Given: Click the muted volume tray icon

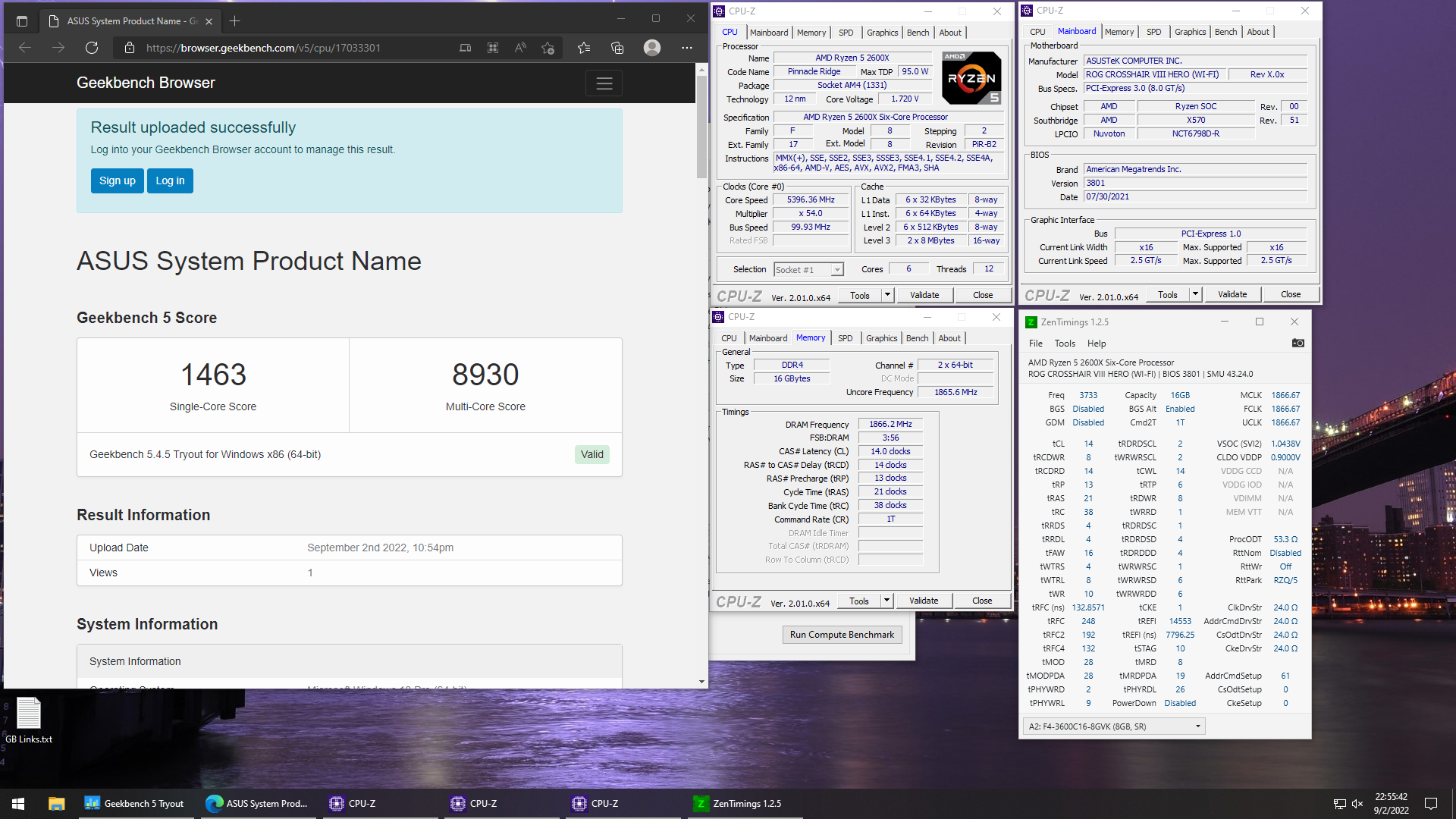Looking at the screenshot, I should (1357, 804).
